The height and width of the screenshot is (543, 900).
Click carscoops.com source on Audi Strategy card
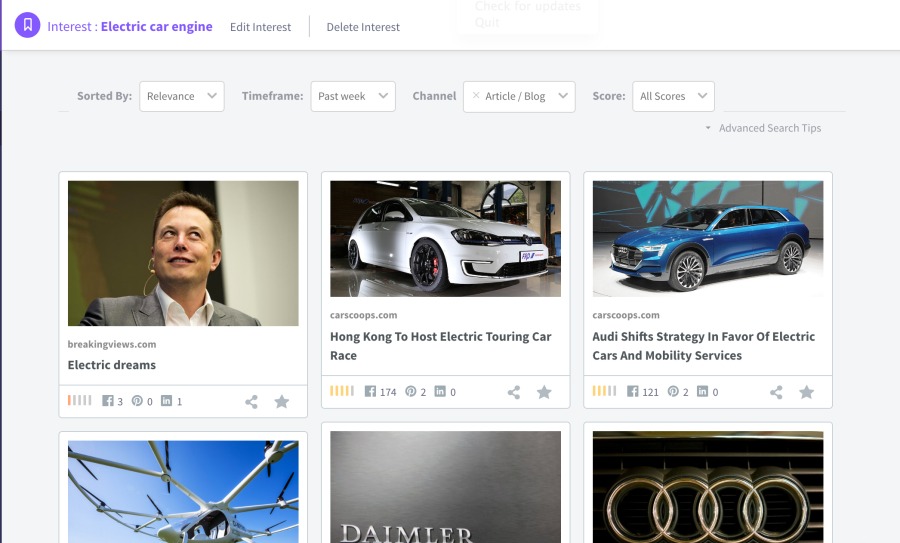[x=626, y=315]
